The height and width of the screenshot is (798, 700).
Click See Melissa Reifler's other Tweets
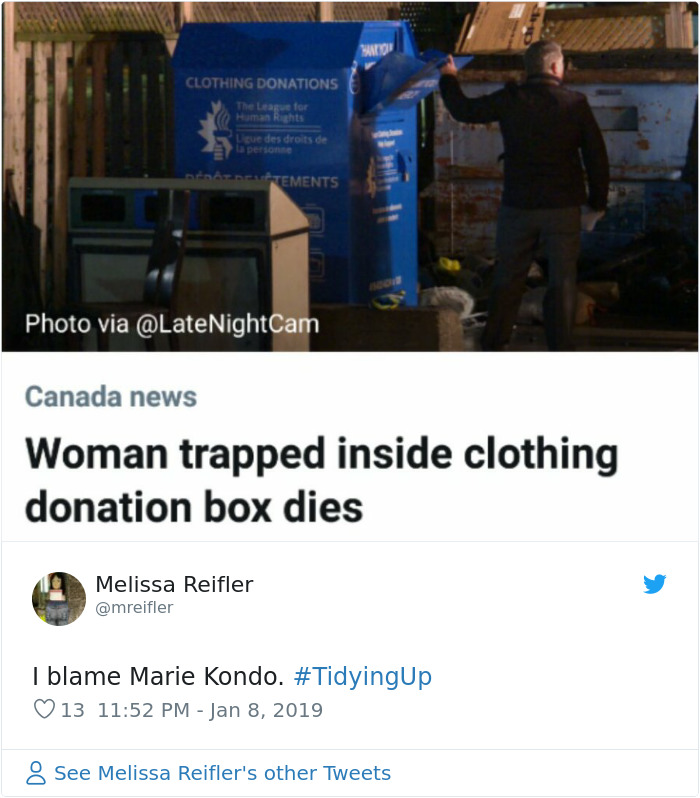click(x=222, y=773)
